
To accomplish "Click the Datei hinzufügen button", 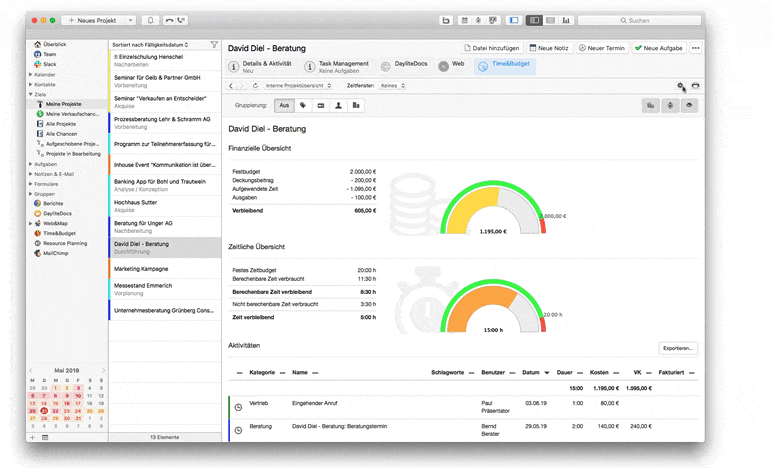I will click(x=492, y=48).
